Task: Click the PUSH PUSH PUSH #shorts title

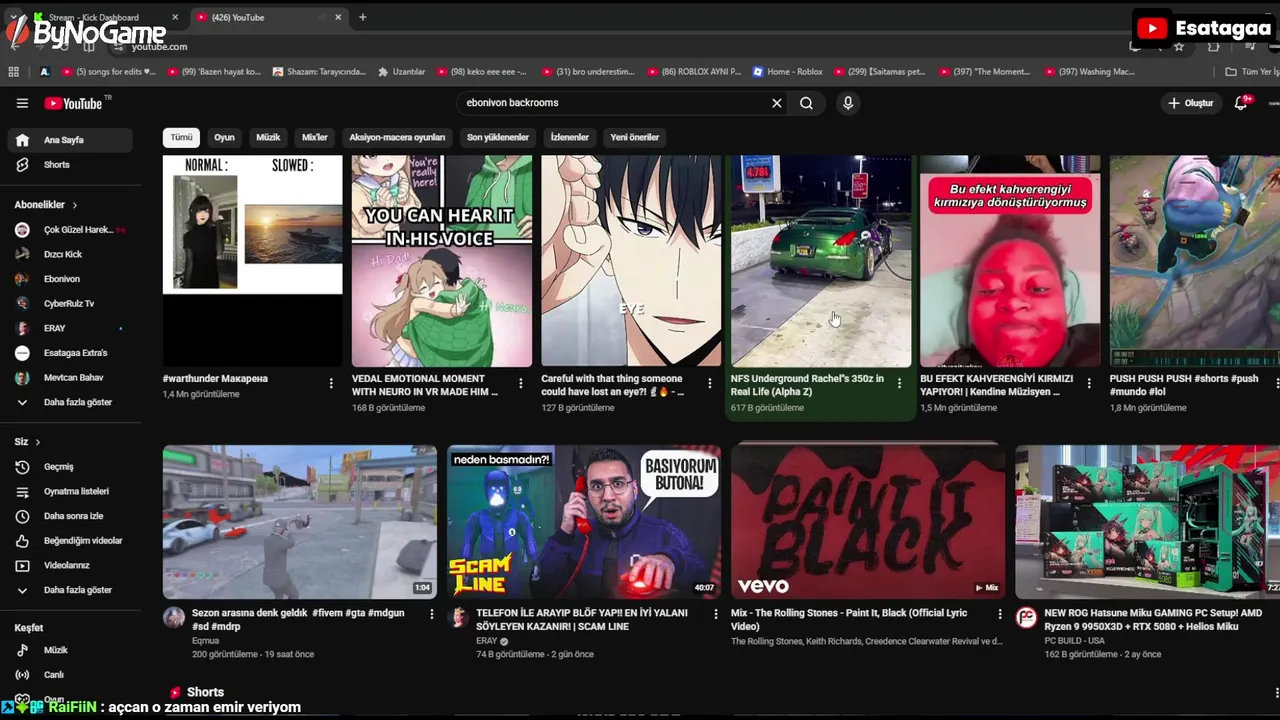Action: pyautogui.click(x=1184, y=385)
